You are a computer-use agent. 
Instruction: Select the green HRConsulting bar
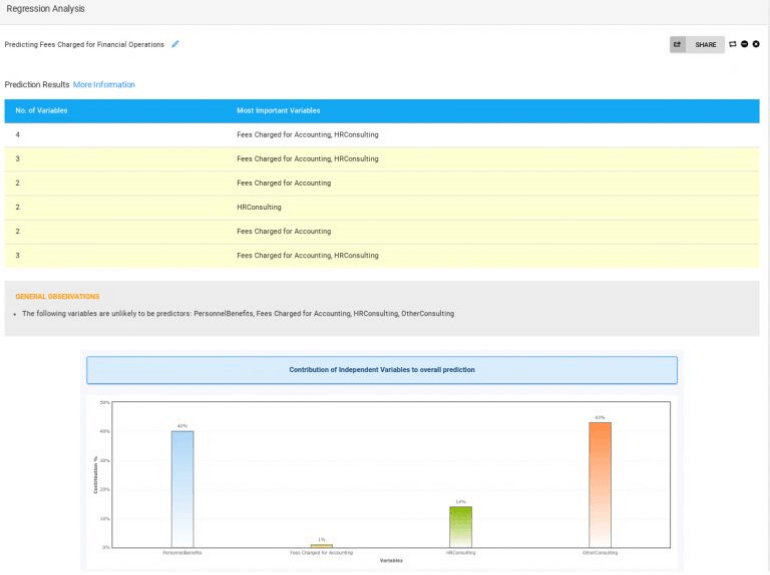point(460,526)
